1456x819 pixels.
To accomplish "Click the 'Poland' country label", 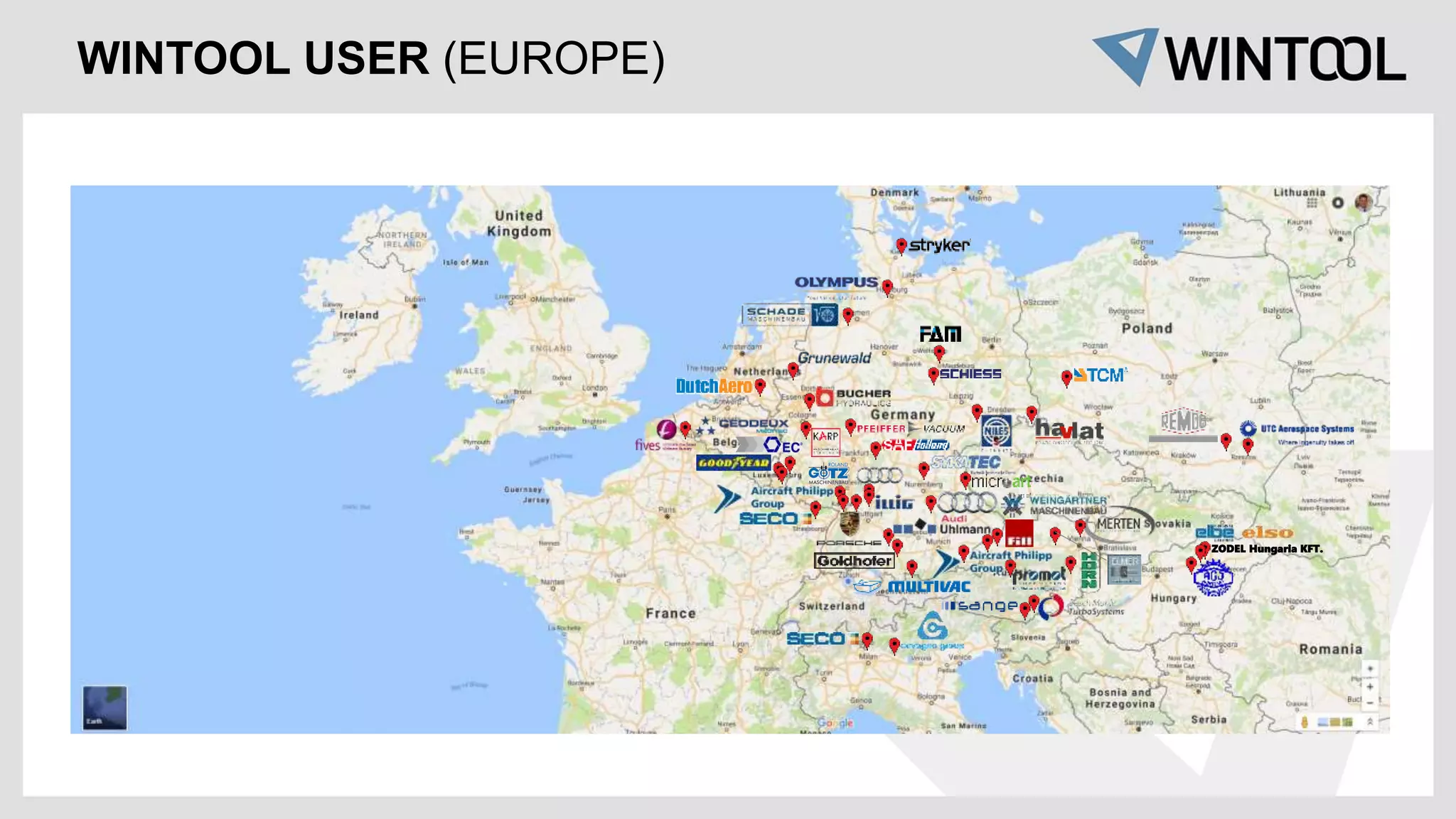I will (1147, 328).
